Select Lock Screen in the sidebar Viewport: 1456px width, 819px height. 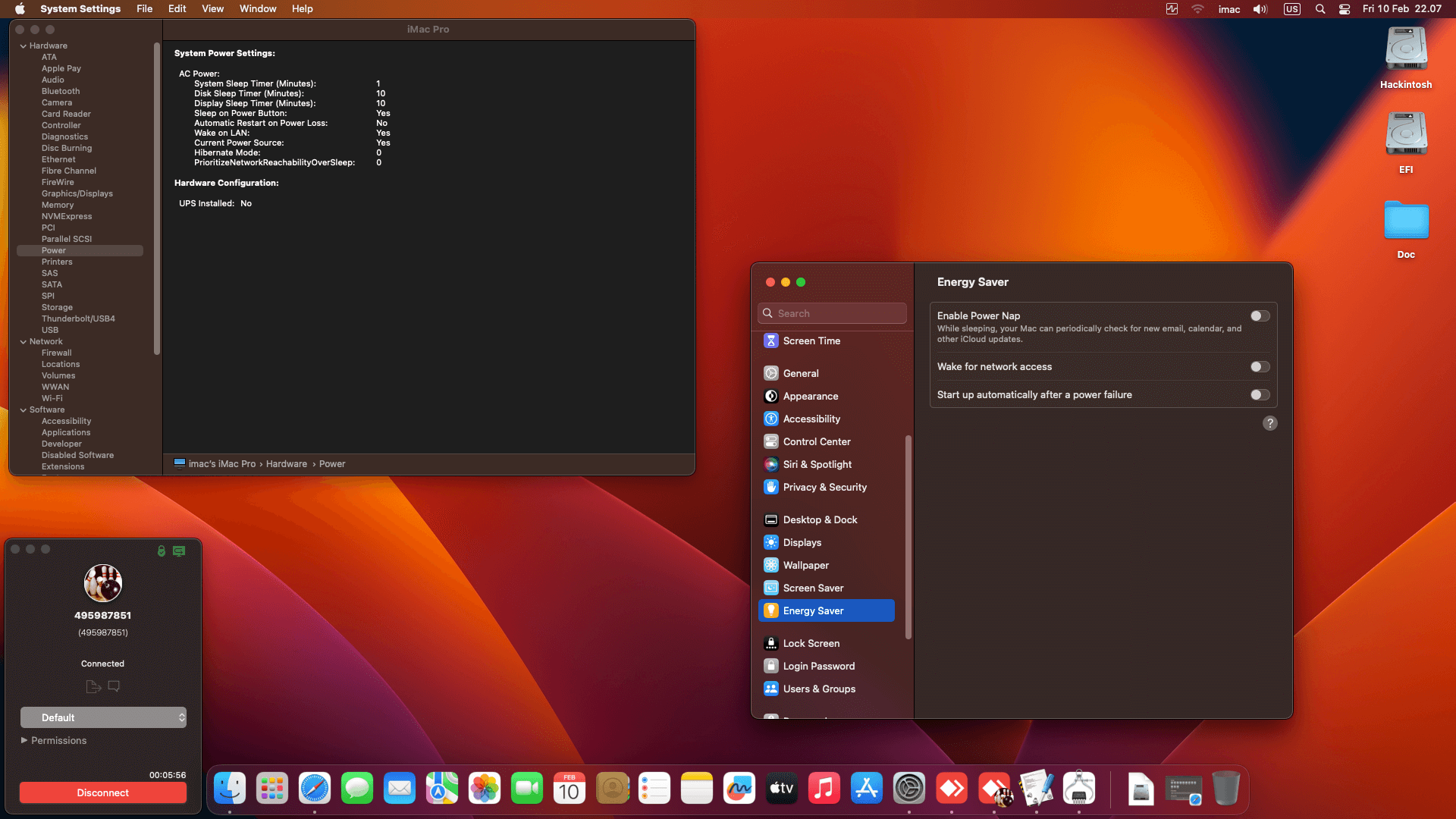(811, 643)
